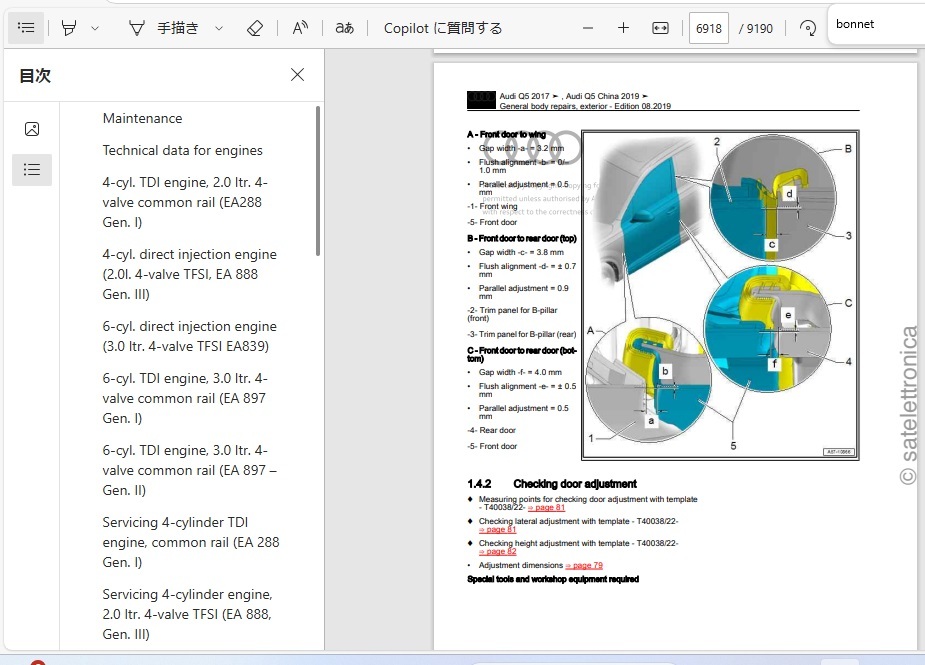Click Special tools and workshop equipment required text
Image resolution: width=925 pixels, height=665 pixels.
coord(553,579)
